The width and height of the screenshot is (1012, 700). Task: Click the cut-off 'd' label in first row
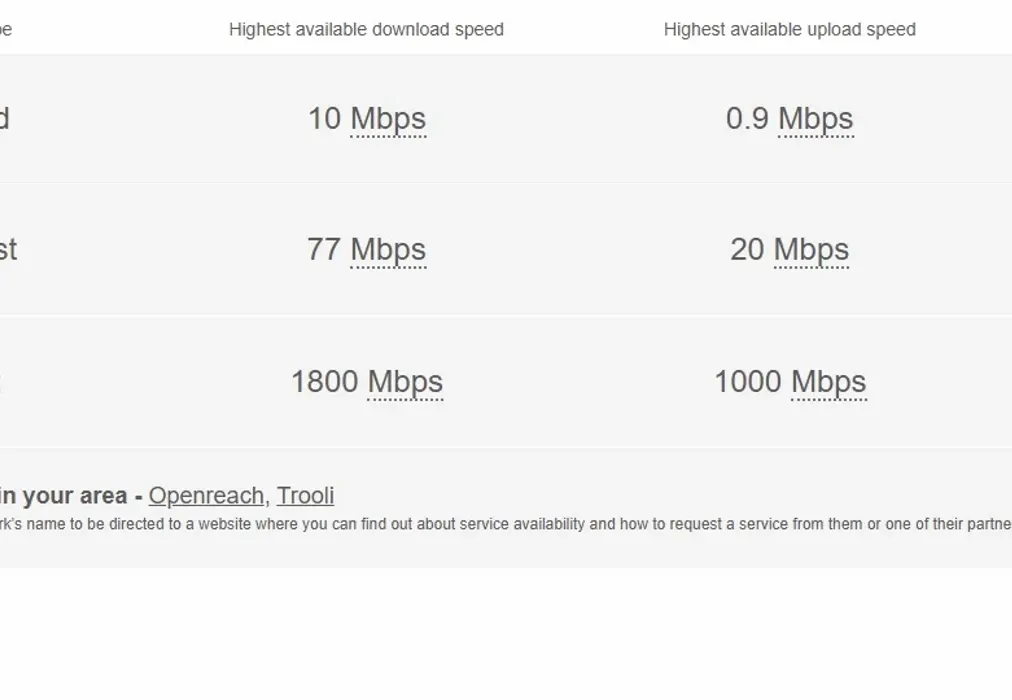click(4, 119)
